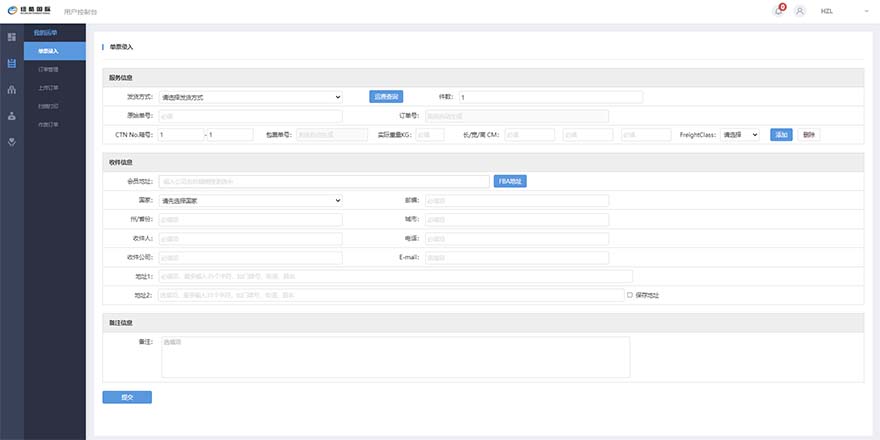
Task: Open 订单管理 in the sidebar menu
Action: coord(49,70)
